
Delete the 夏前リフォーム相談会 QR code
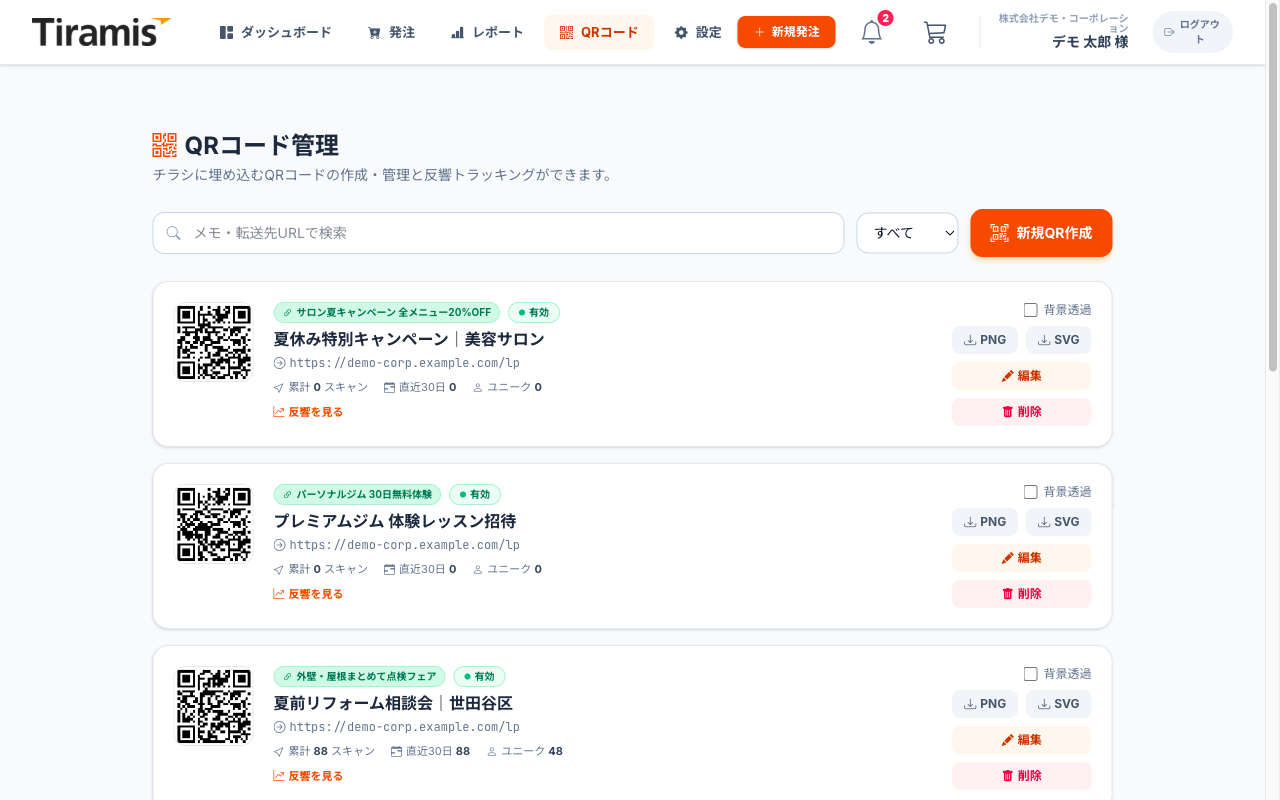click(x=1022, y=776)
